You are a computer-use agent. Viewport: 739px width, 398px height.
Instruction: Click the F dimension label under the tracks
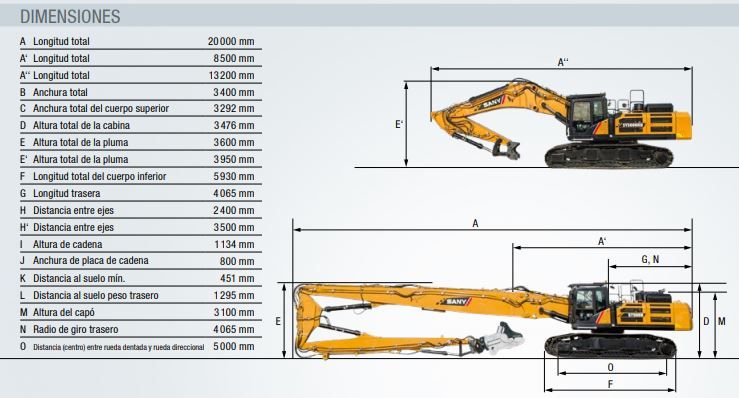pos(610,384)
